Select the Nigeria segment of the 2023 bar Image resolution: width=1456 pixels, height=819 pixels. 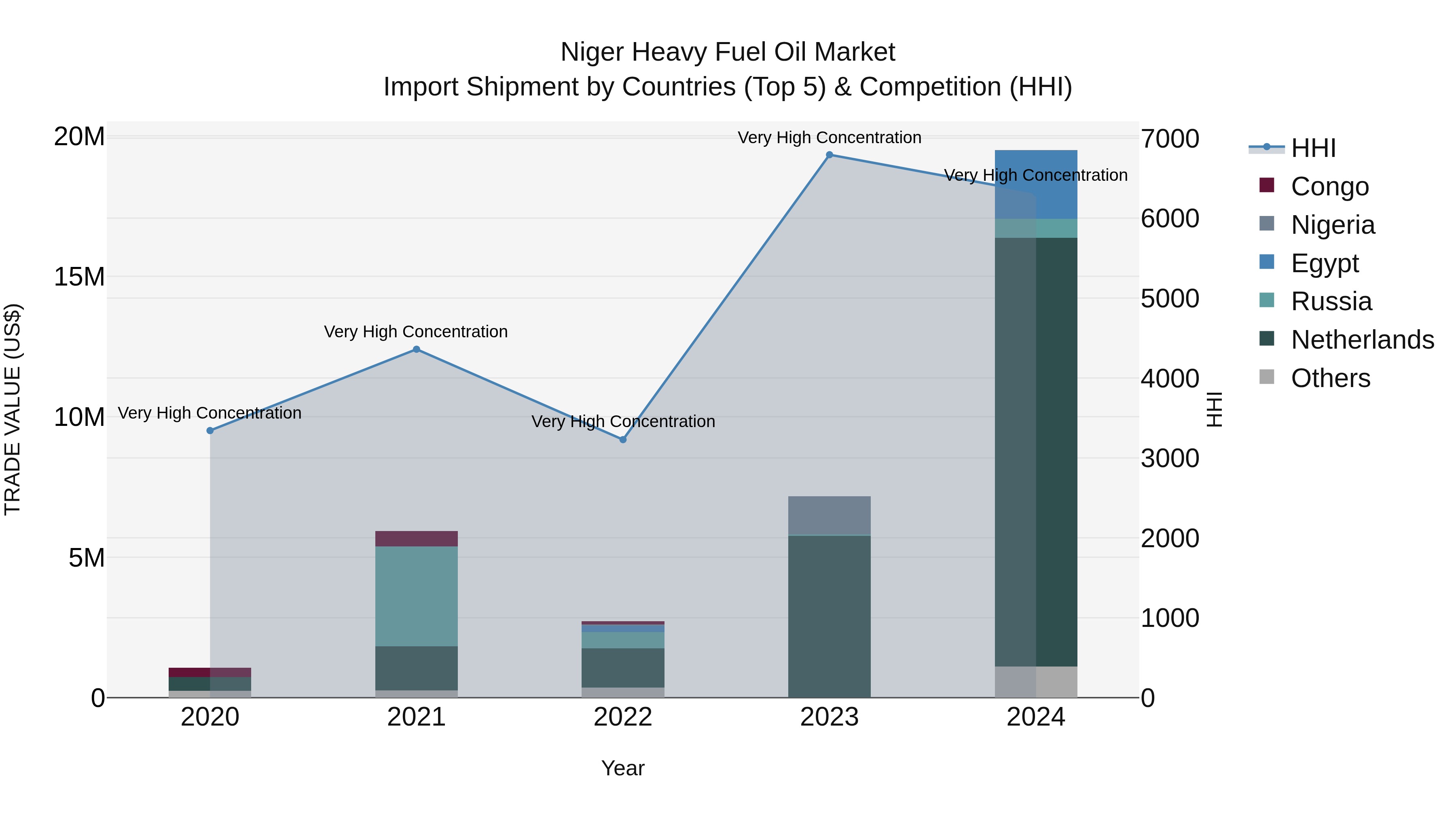829,516
